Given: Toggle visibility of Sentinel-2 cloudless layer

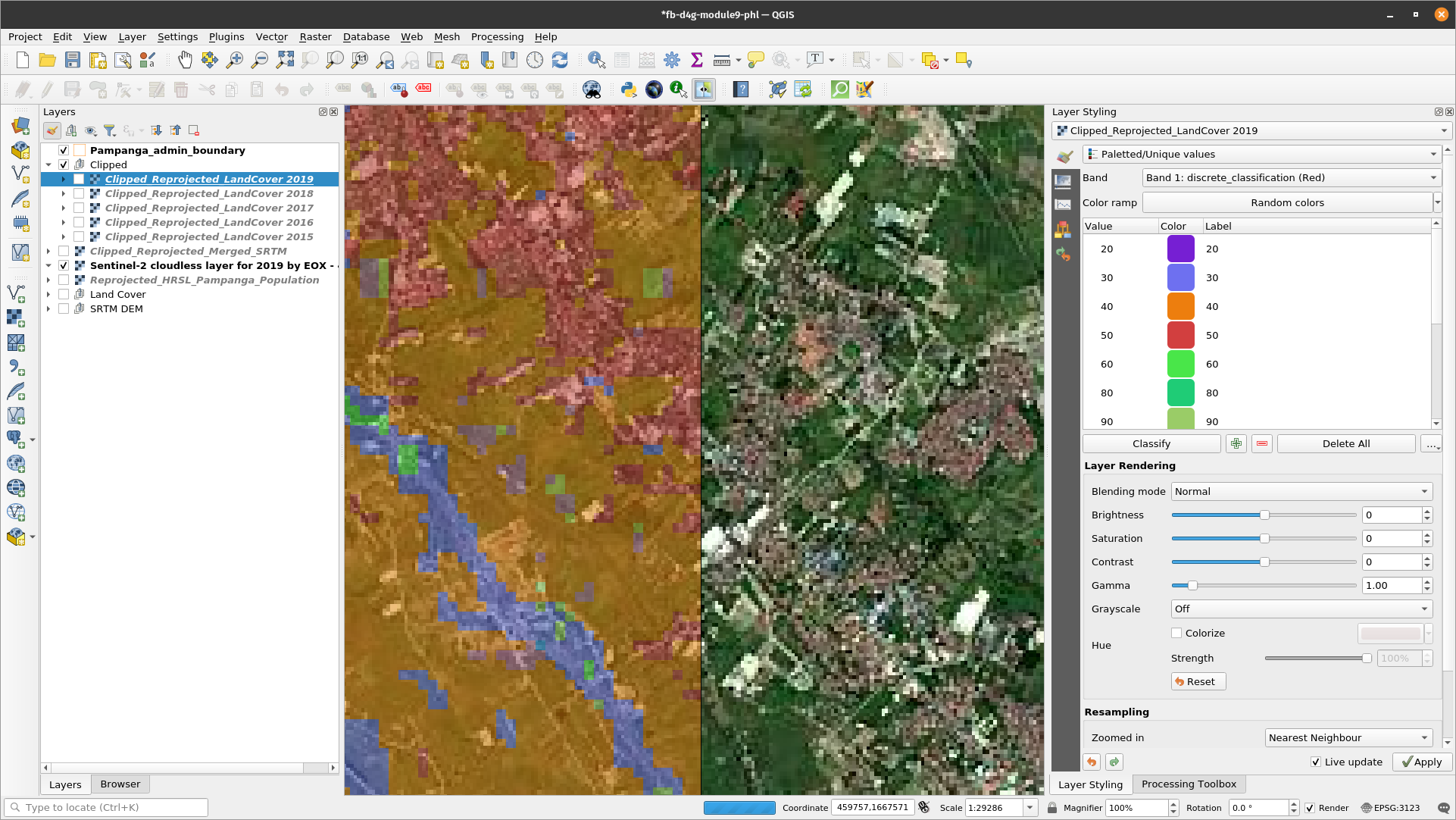Looking at the screenshot, I should click(63, 265).
